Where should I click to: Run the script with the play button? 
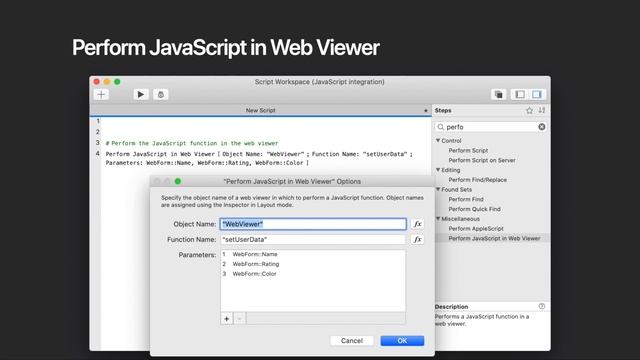pos(141,95)
